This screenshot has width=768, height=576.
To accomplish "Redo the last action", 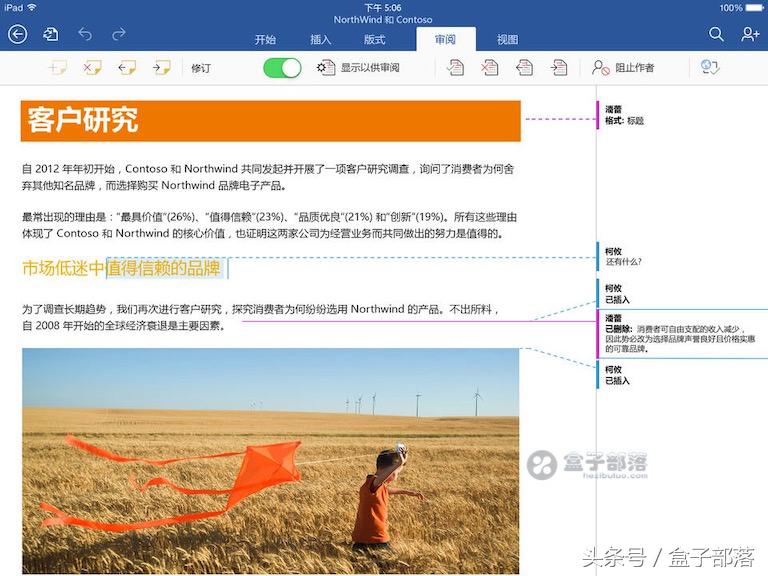I will pyautogui.click(x=119, y=35).
